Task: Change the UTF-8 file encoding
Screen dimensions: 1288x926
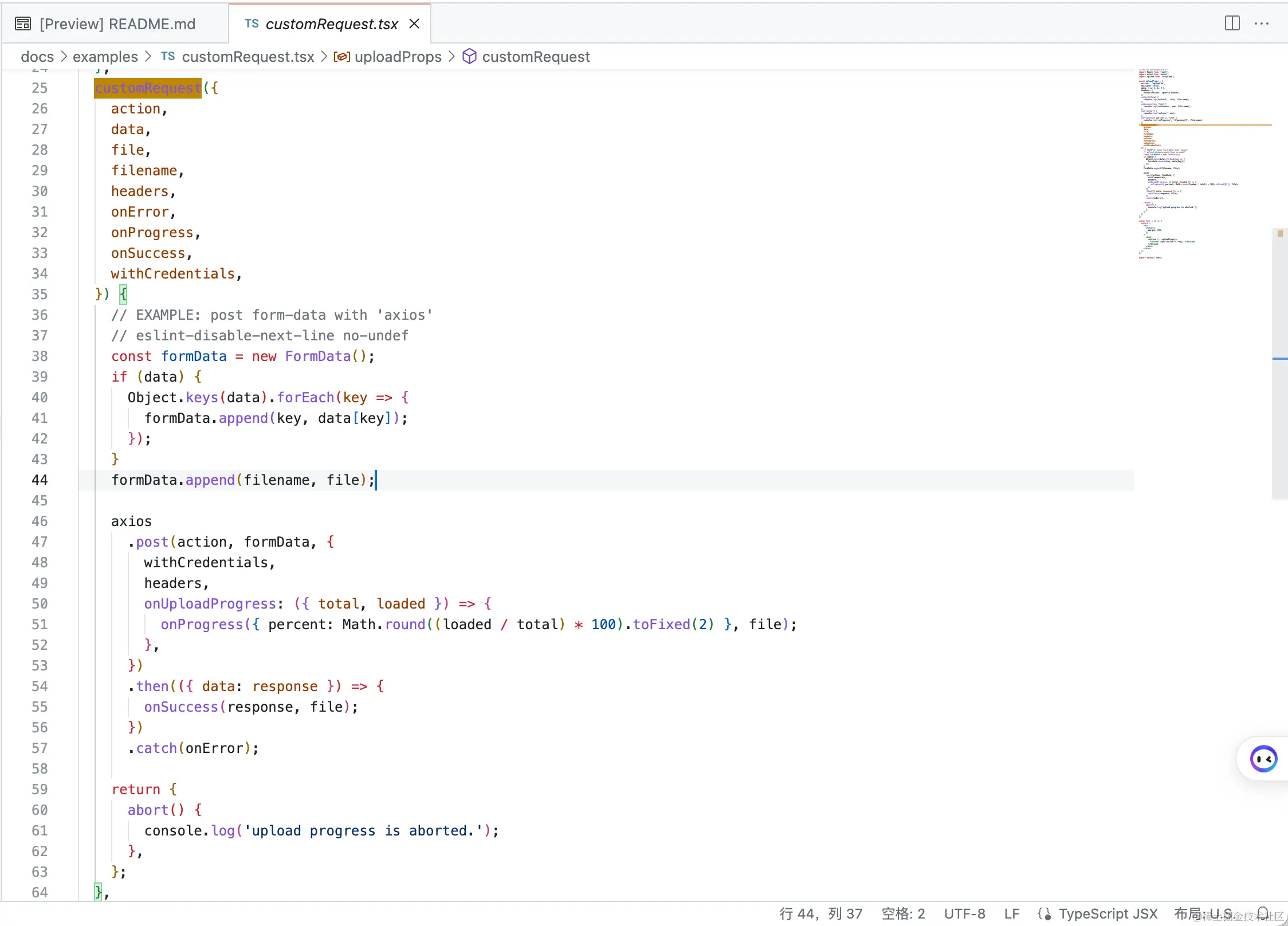Action: tap(964, 914)
